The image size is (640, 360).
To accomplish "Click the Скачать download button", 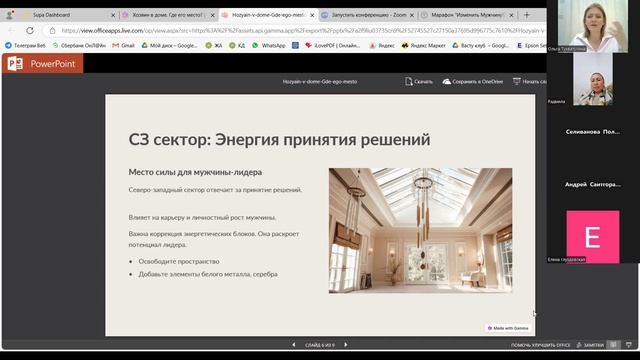I will (419, 82).
